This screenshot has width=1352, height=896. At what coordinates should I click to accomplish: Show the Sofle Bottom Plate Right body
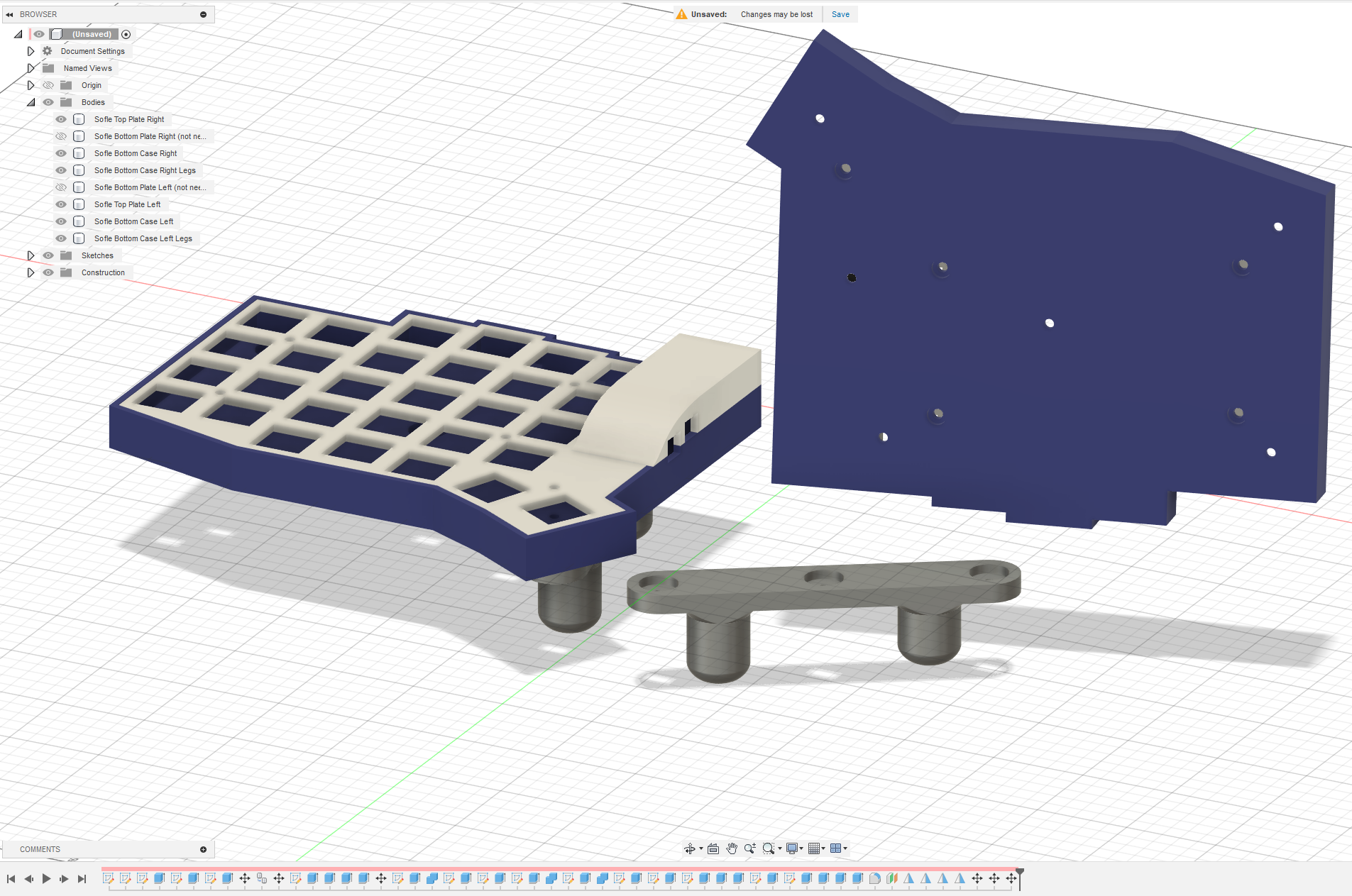61,136
